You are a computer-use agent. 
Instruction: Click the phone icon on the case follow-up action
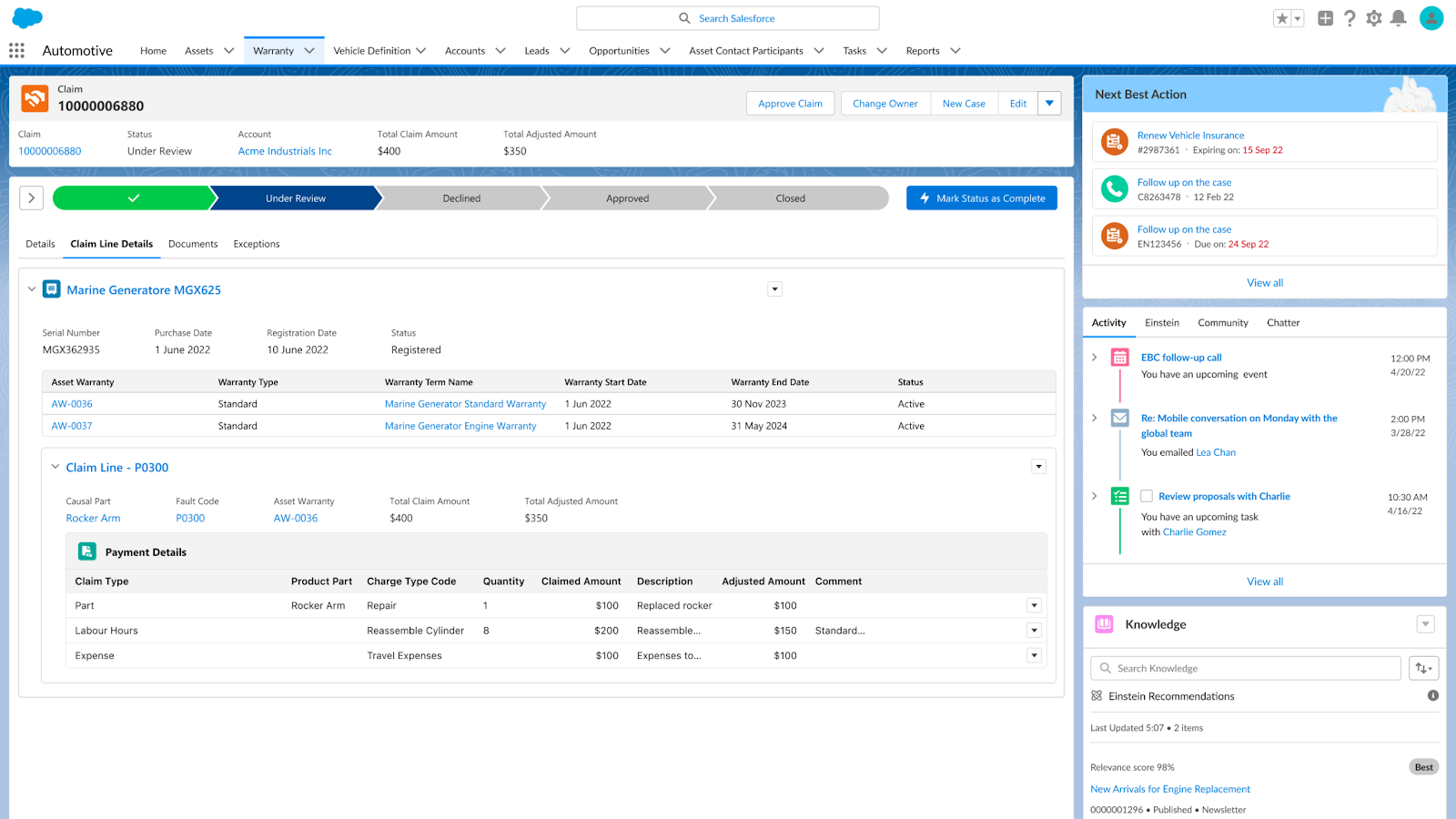click(x=1114, y=188)
